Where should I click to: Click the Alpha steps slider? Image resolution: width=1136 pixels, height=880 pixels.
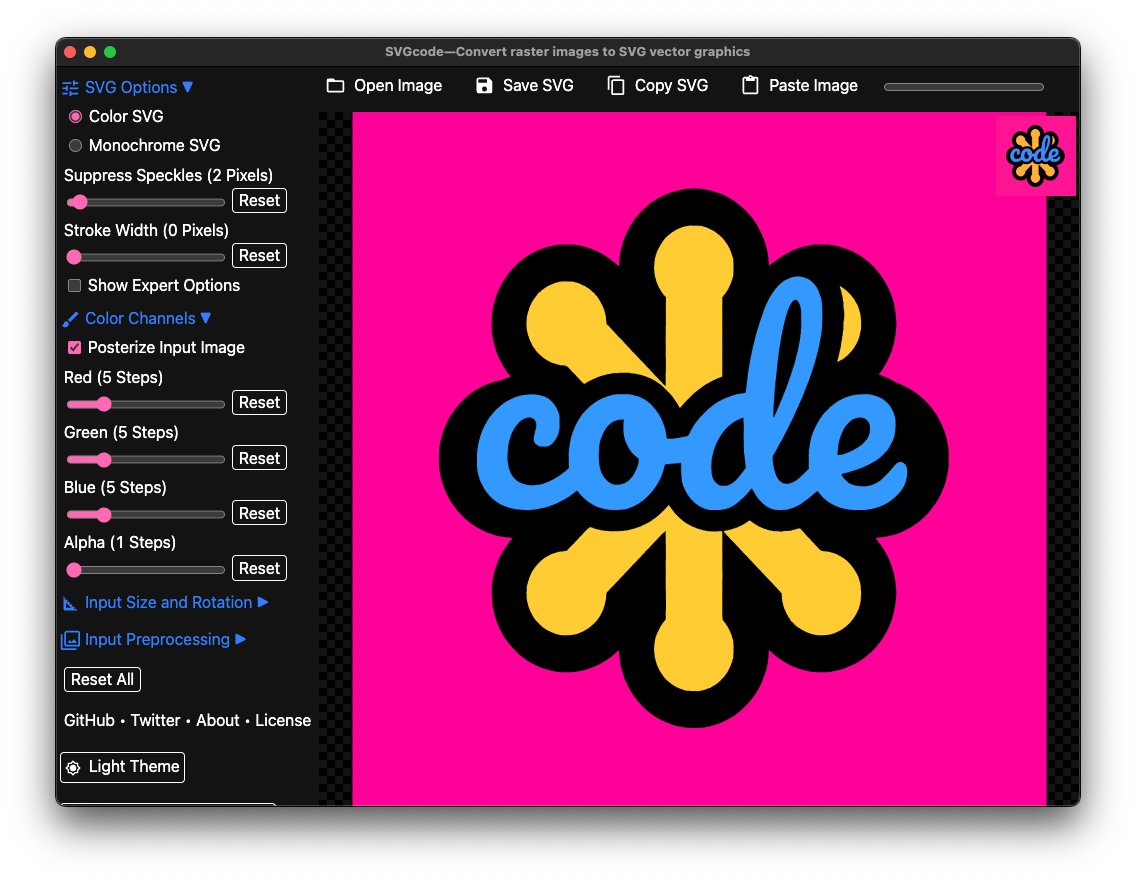pyautogui.click(x=146, y=570)
